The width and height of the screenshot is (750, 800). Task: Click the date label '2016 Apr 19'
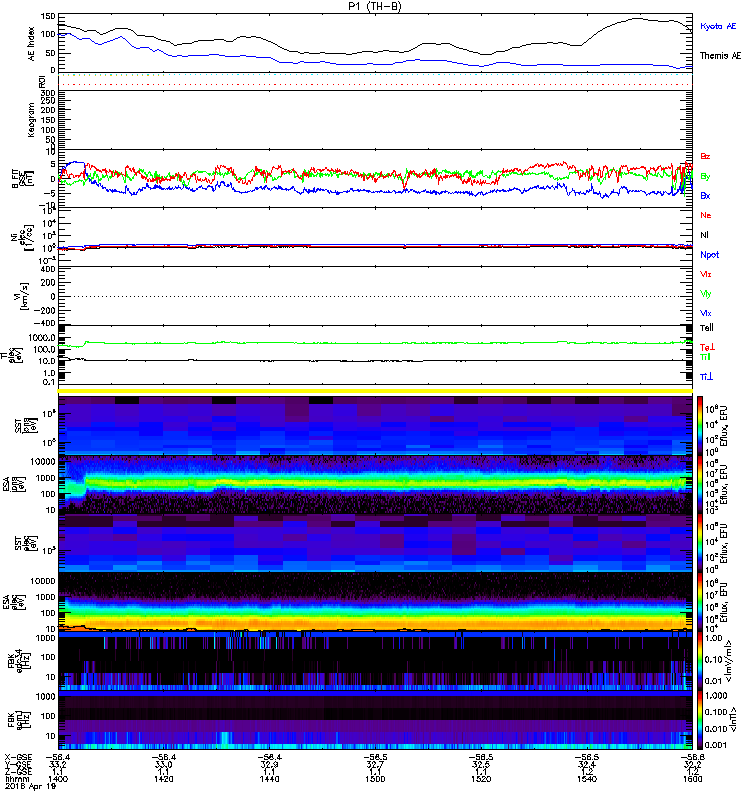point(30,786)
